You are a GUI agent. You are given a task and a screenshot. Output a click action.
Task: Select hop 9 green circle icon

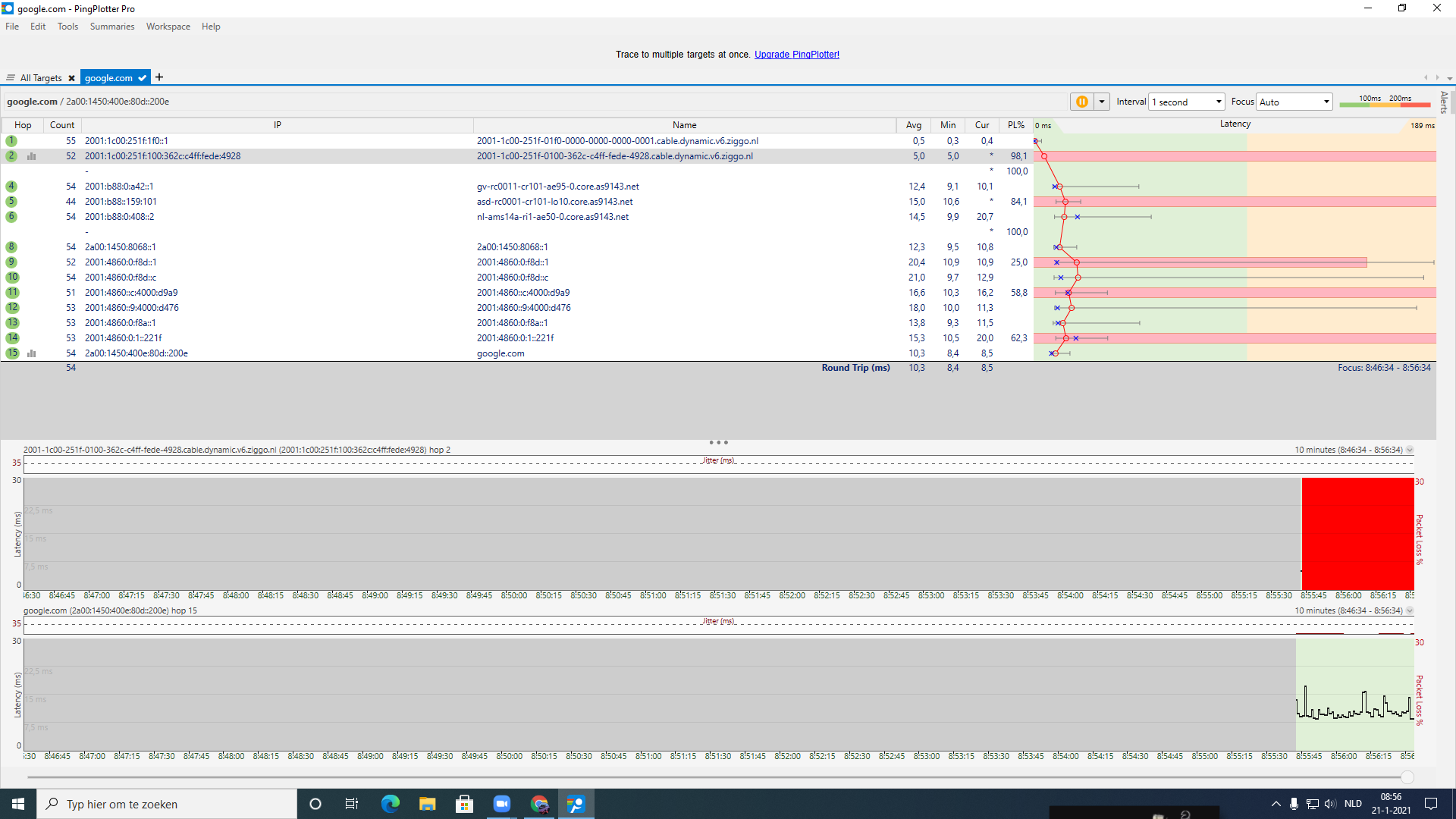(11, 262)
